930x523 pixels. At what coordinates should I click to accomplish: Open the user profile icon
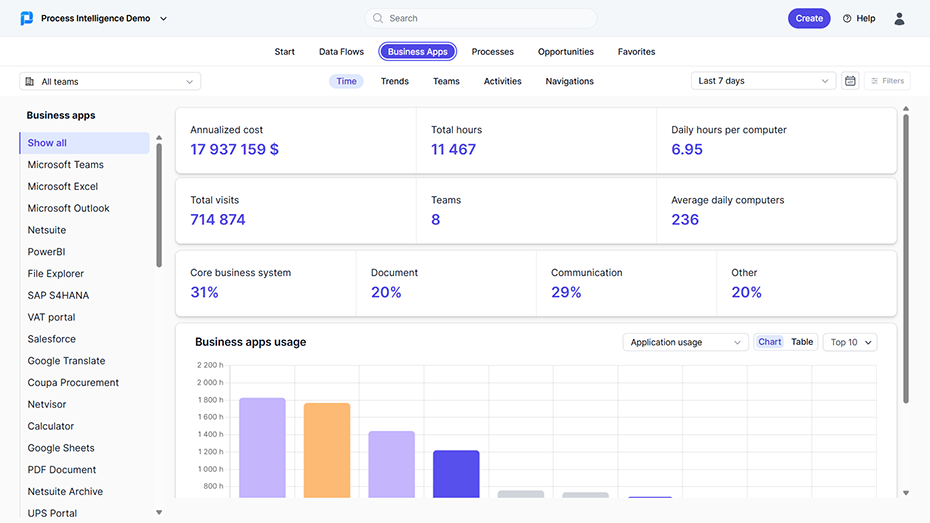point(899,18)
